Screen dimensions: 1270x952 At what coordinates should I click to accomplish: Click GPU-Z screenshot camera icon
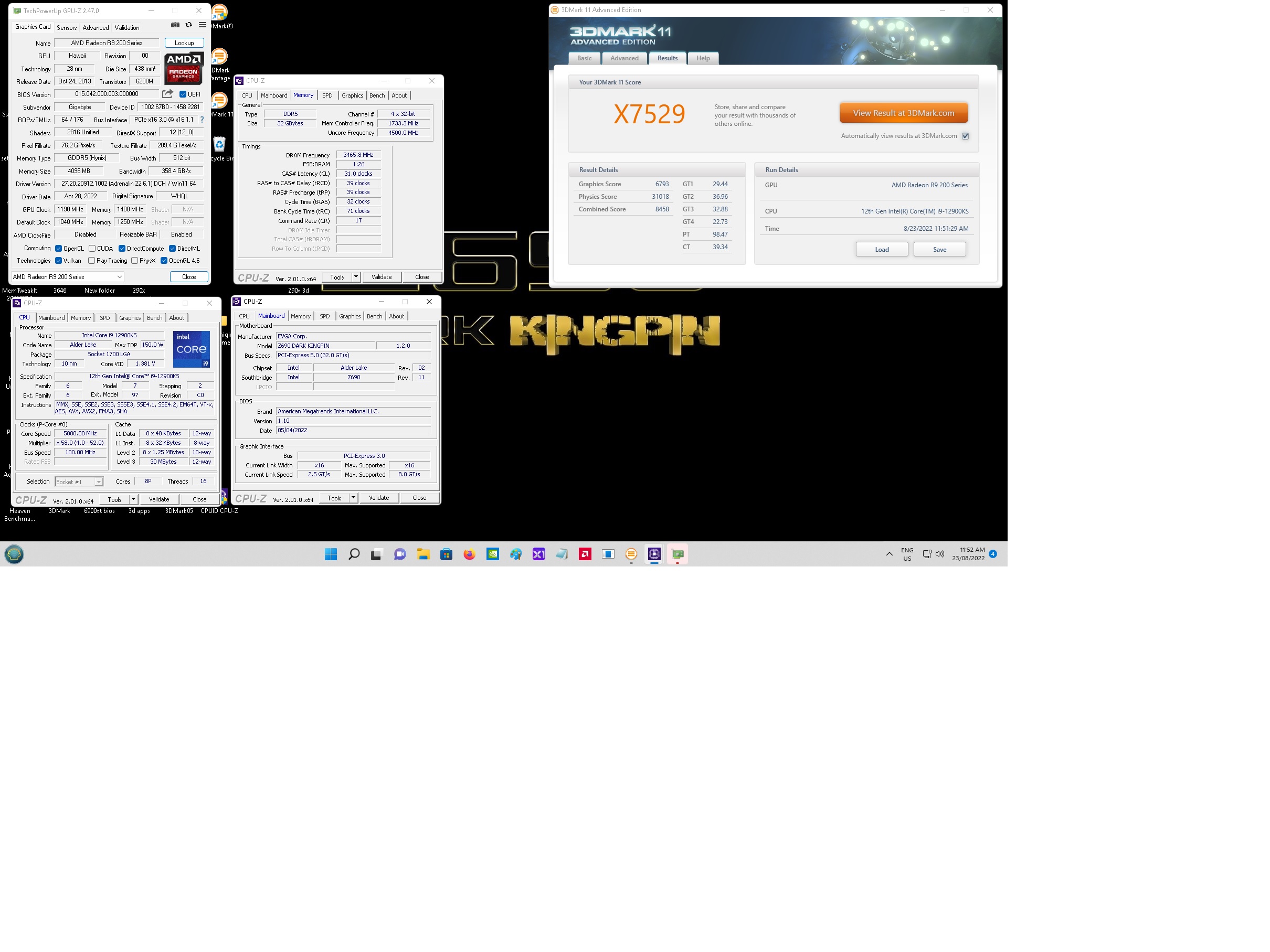click(x=175, y=25)
